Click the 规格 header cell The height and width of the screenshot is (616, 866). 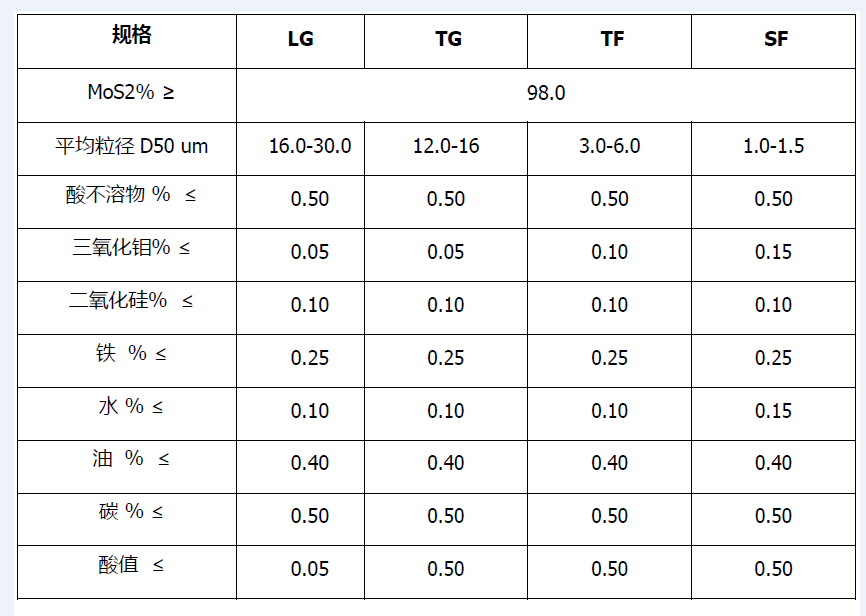point(131,36)
